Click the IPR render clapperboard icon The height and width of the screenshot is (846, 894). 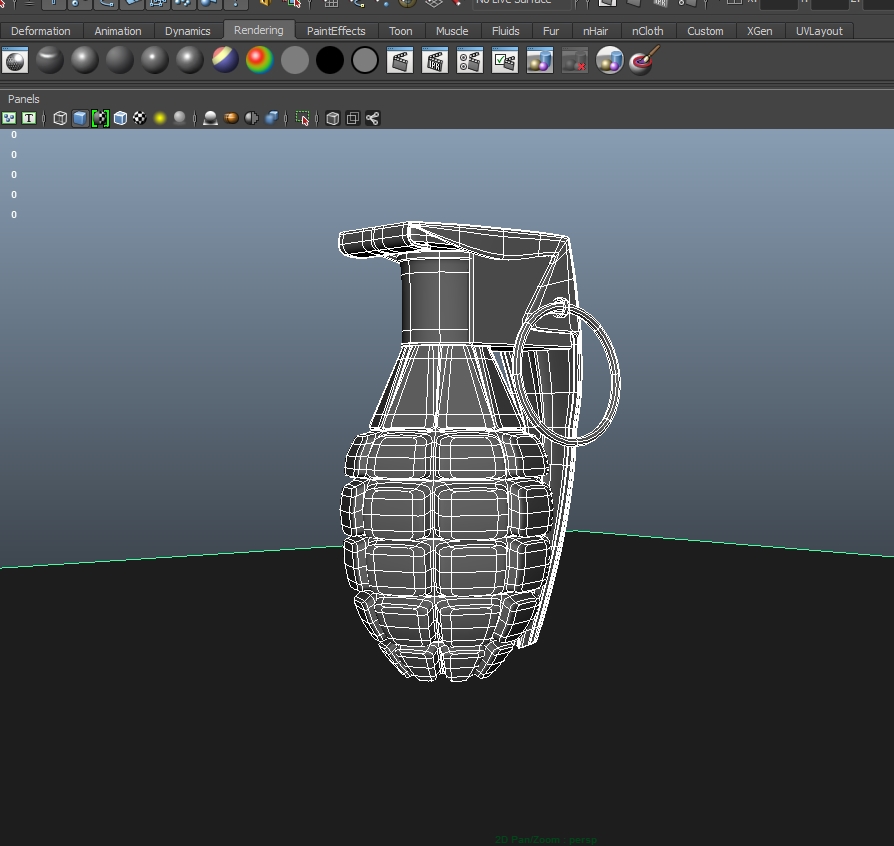pos(435,61)
